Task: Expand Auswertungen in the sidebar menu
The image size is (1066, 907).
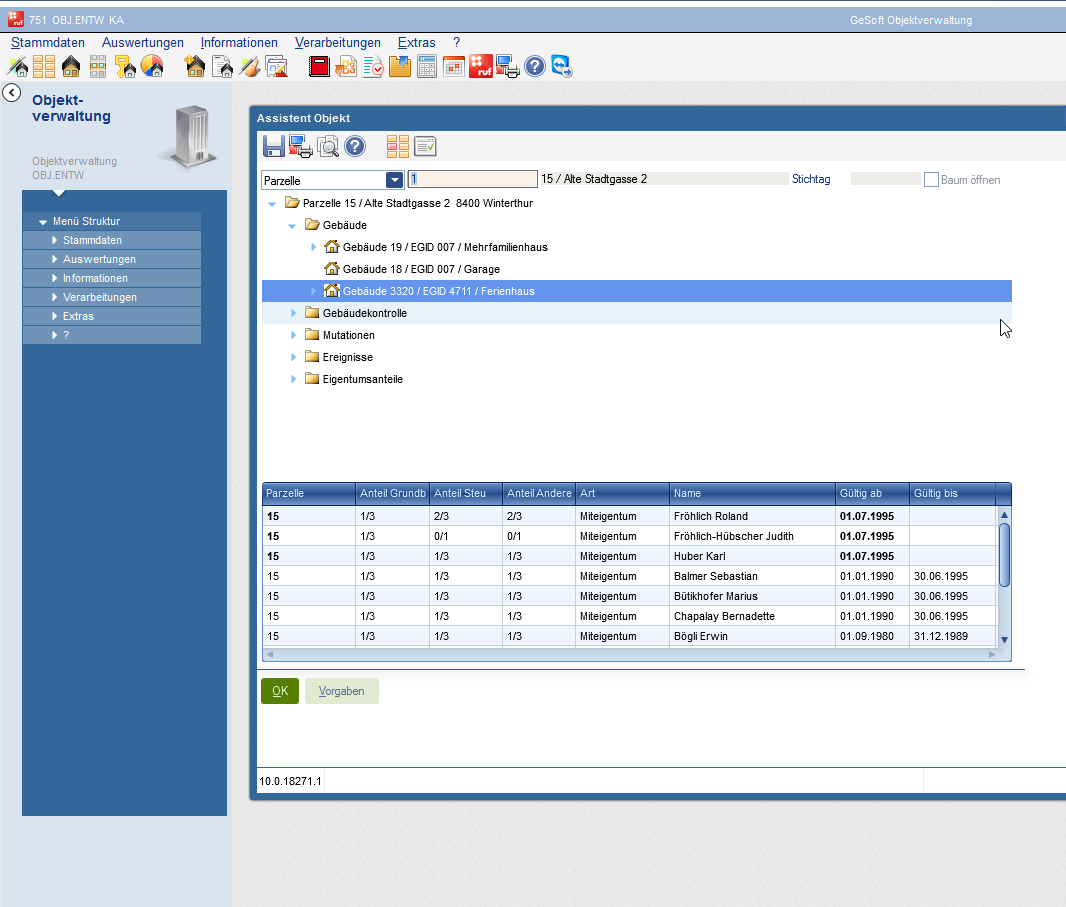Action: coord(54,259)
